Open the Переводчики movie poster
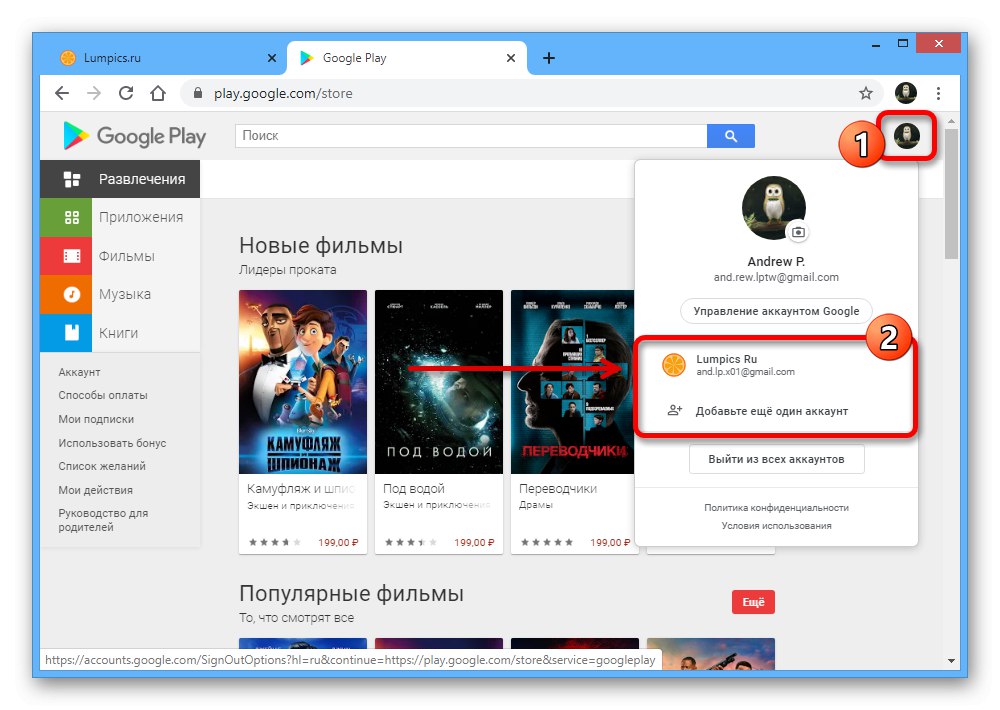 click(x=573, y=381)
